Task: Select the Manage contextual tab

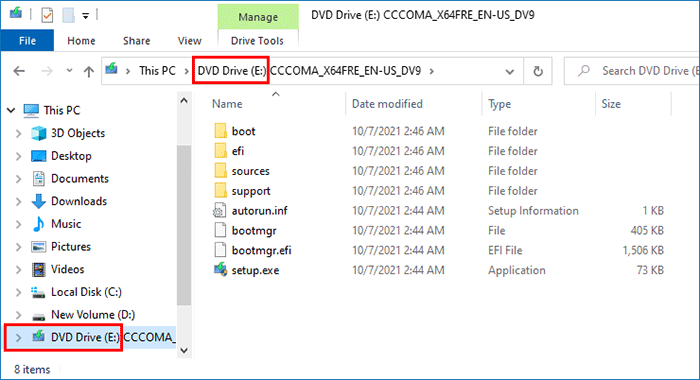Action: (x=258, y=17)
